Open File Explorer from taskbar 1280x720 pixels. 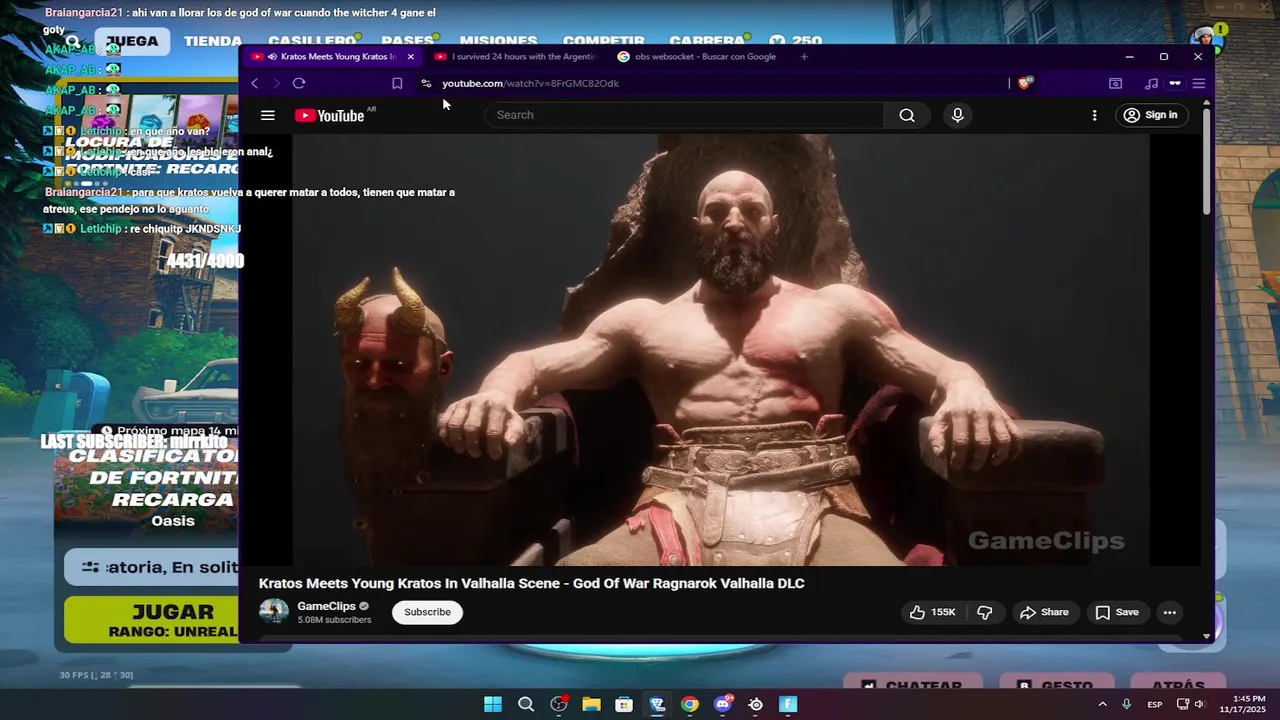591,704
